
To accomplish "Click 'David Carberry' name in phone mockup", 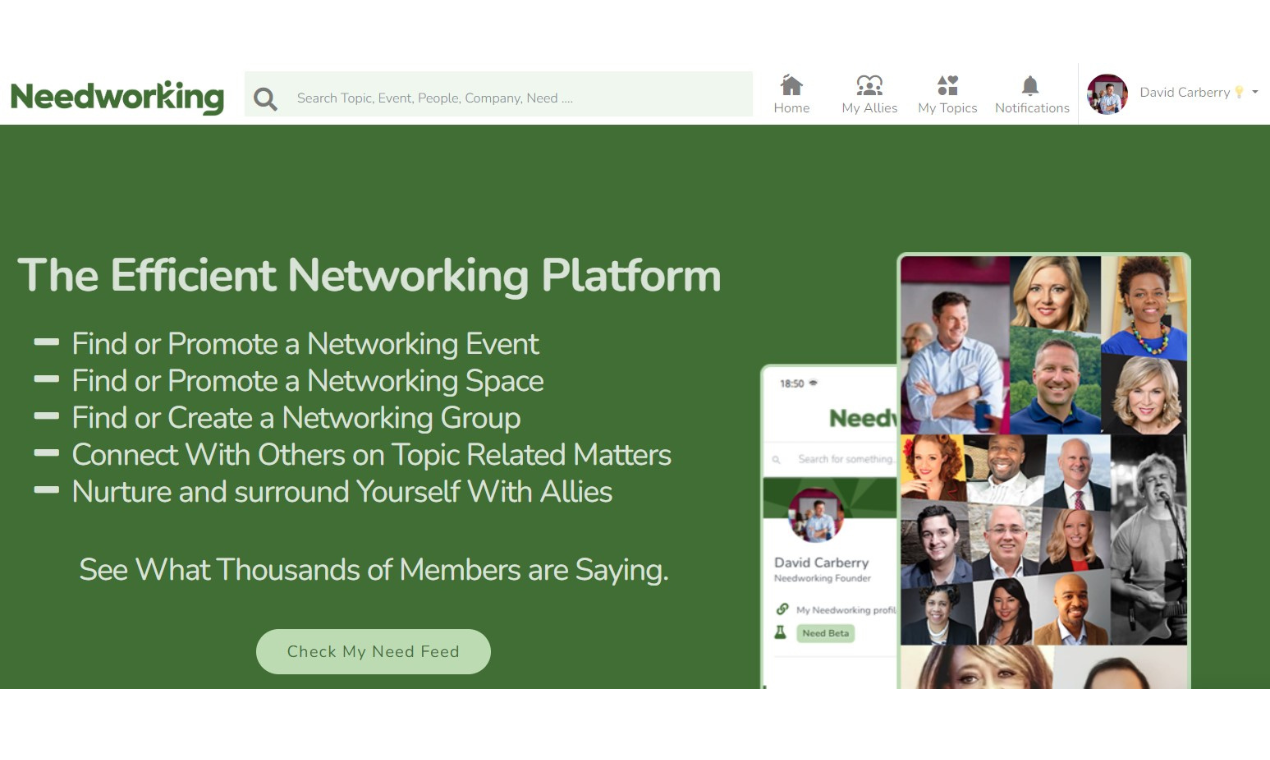I will tap(821, 563).
